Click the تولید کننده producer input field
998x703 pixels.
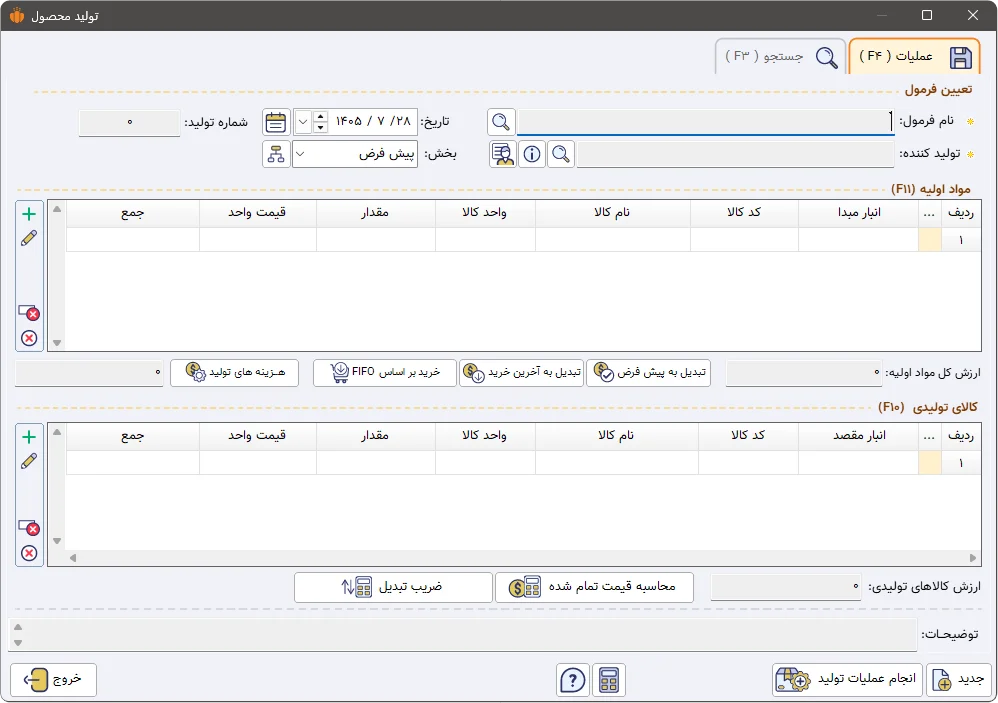point(735,154)
